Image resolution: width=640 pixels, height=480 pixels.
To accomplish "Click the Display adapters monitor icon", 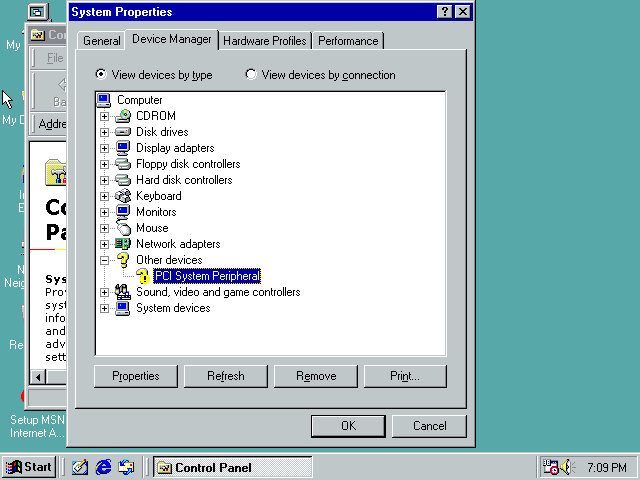I will click(x=123, y=148).
